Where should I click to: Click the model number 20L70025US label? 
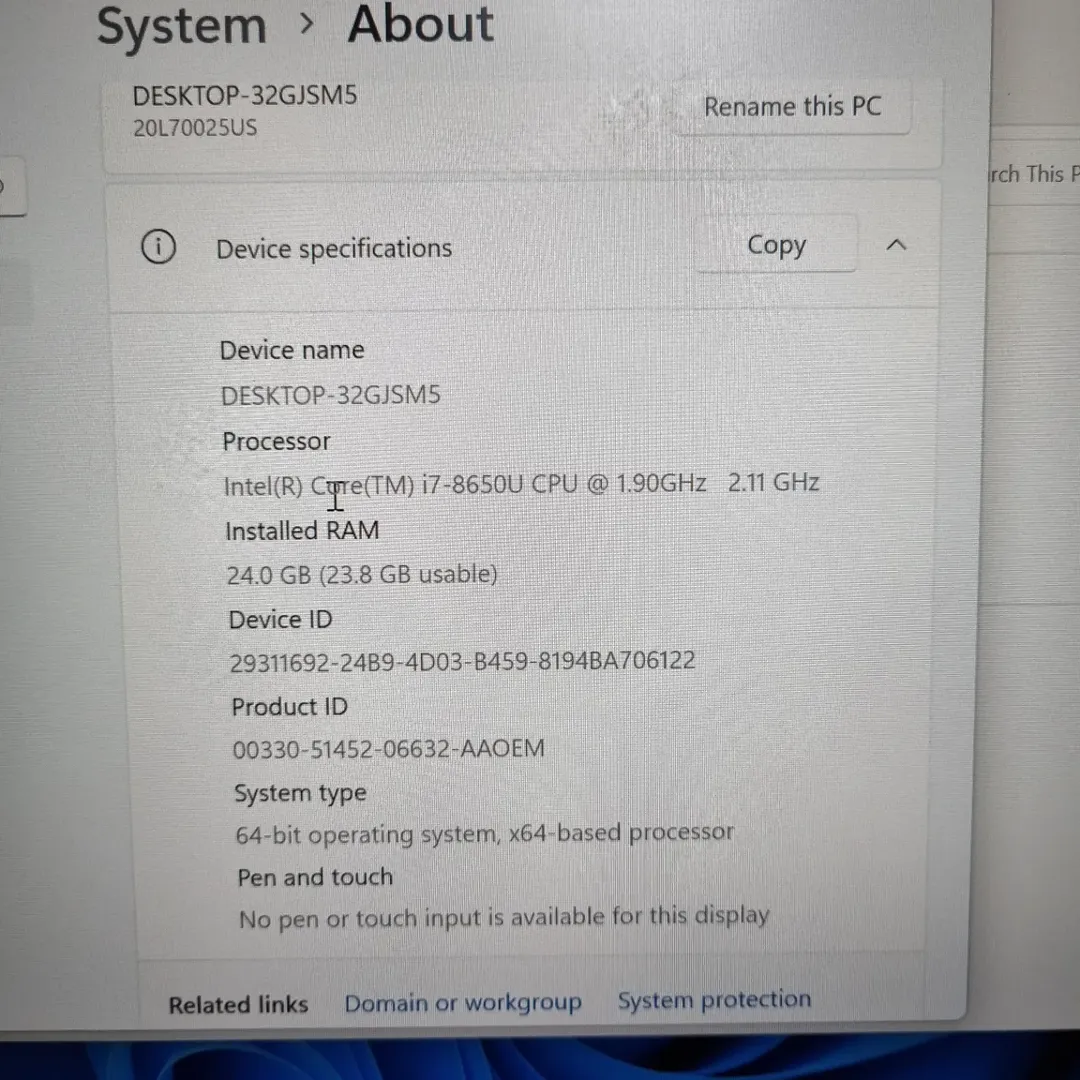[x=194, y=127]
